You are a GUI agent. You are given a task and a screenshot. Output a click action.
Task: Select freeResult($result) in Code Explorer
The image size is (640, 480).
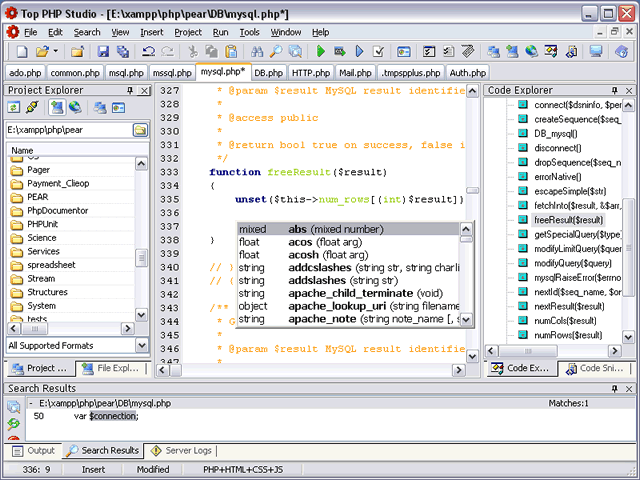(x=568, y=220)
